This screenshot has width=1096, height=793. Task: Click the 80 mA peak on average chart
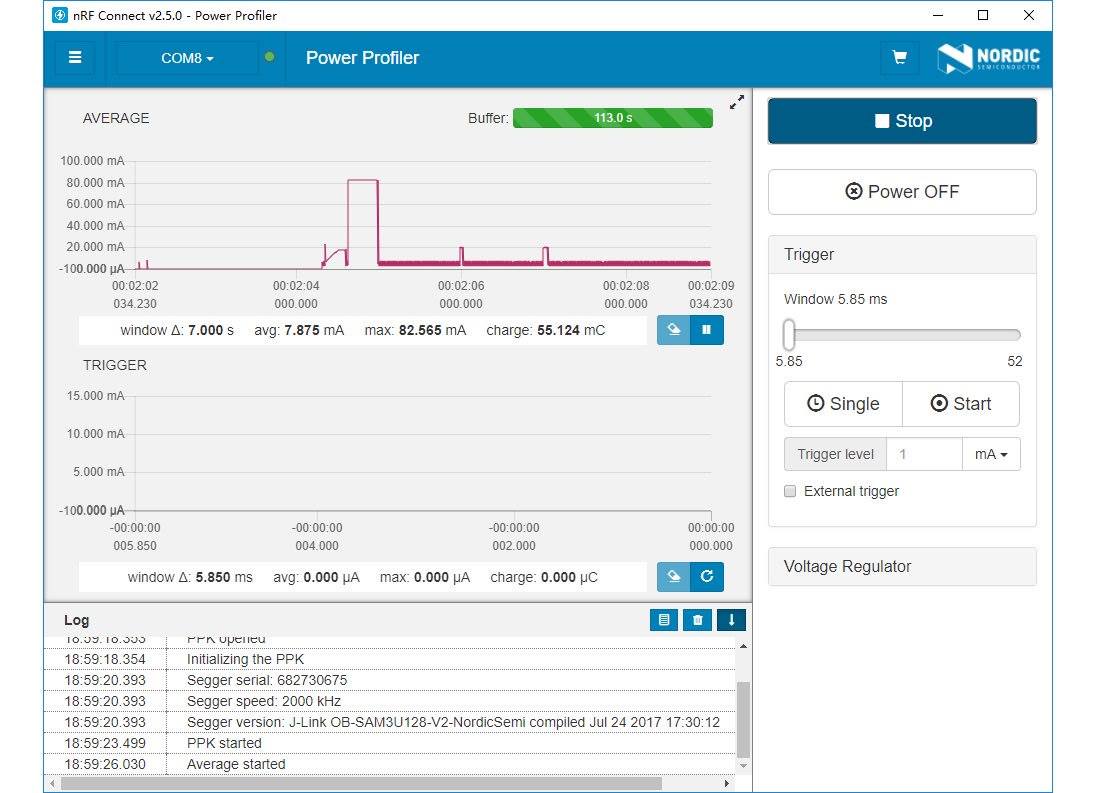(363, 180)
